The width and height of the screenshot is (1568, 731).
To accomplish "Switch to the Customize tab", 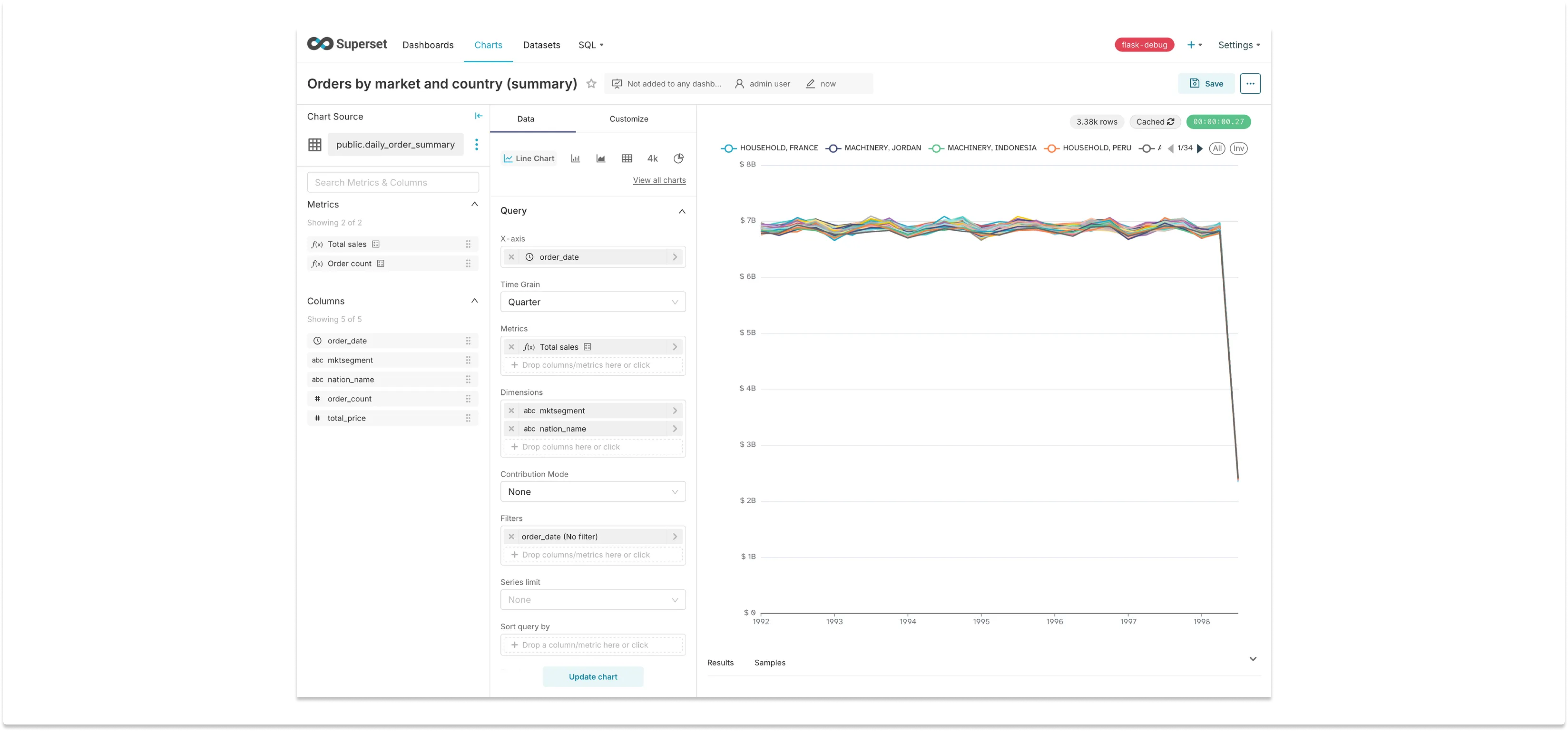I will [629, 119].
